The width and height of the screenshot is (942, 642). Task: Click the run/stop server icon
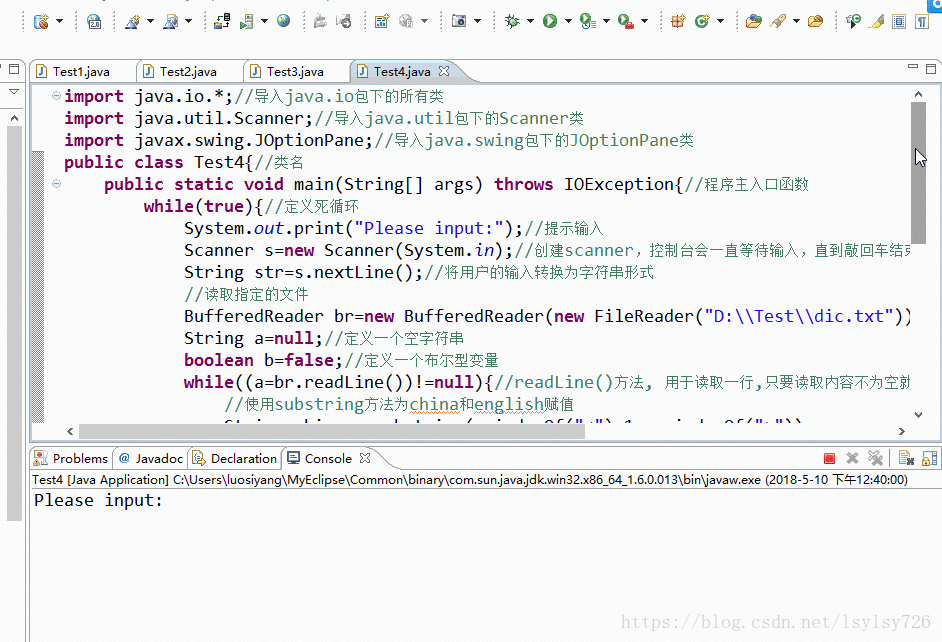246,22
